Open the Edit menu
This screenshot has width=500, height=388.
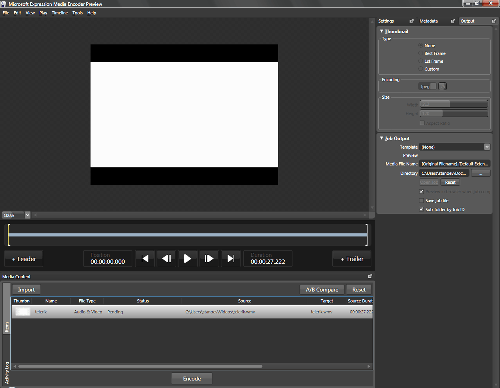tap(17, 13)
